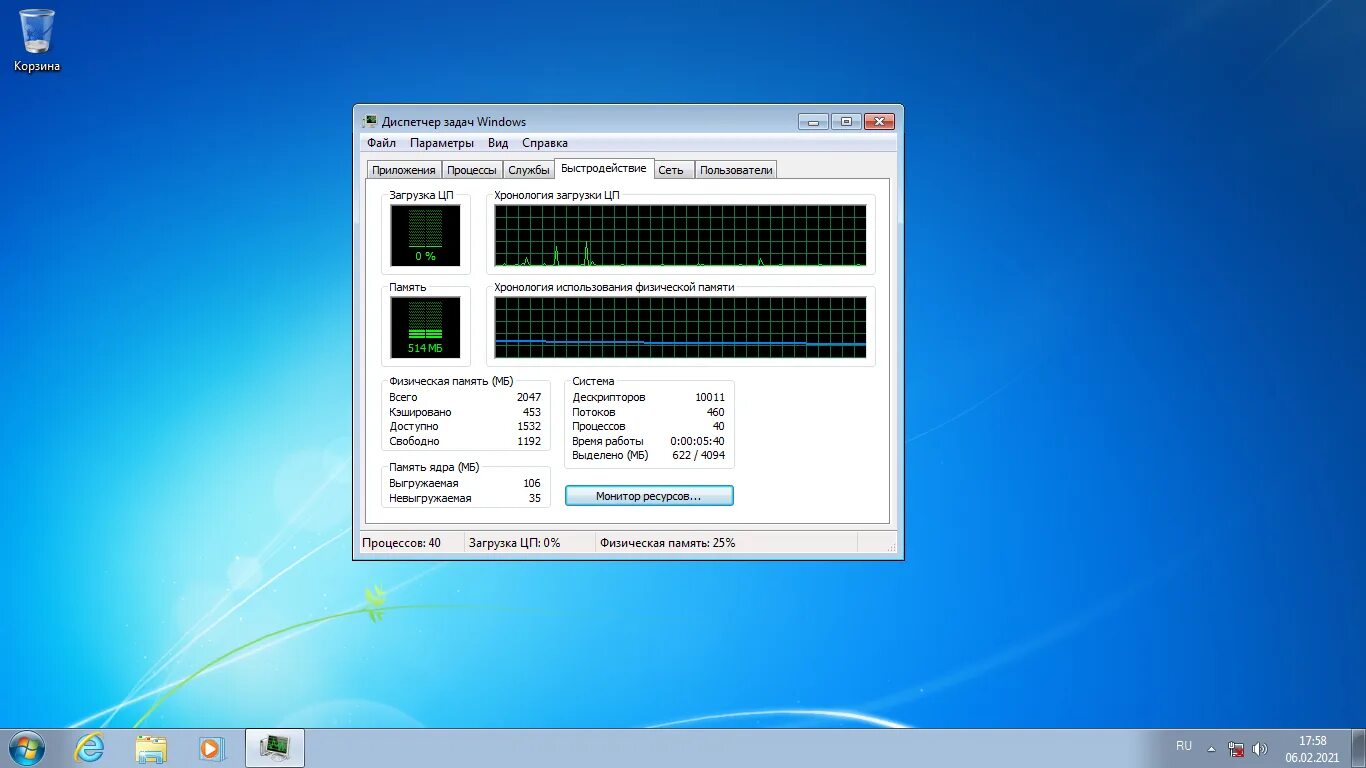Image resolution: width=1366 pixels, height=768 pixels.
Task: Select the Быстродействие tab
Action: coord(604,168)
